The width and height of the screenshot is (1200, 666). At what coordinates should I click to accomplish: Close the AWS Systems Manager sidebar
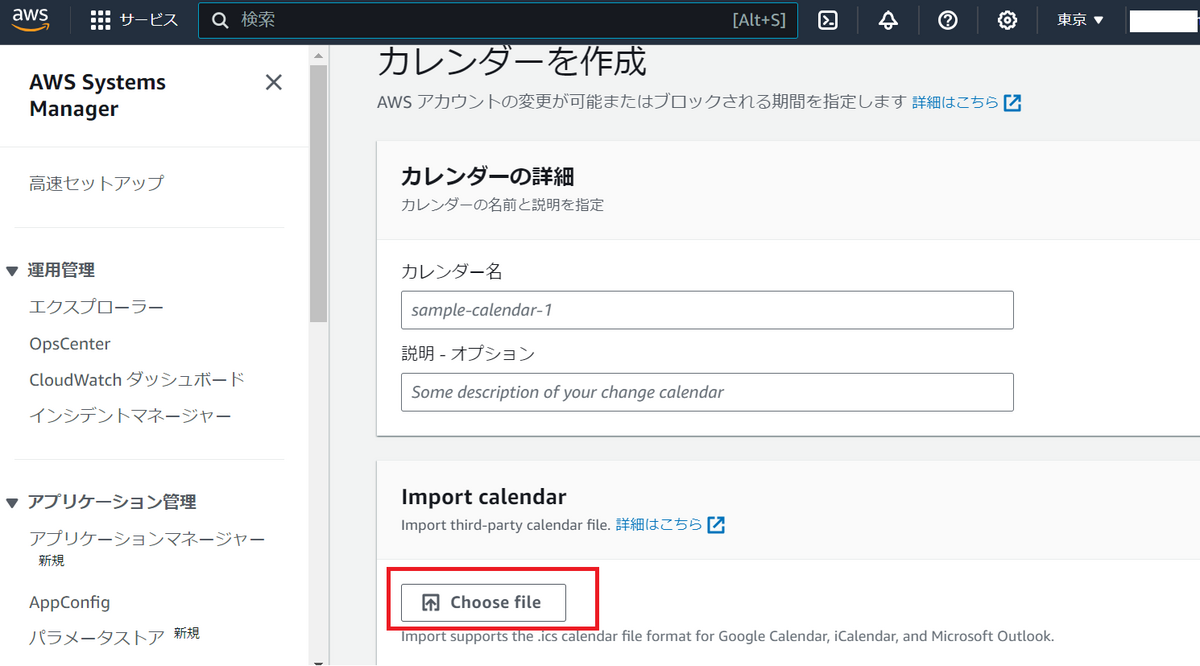pyautogui.click(x=273, y=83)
